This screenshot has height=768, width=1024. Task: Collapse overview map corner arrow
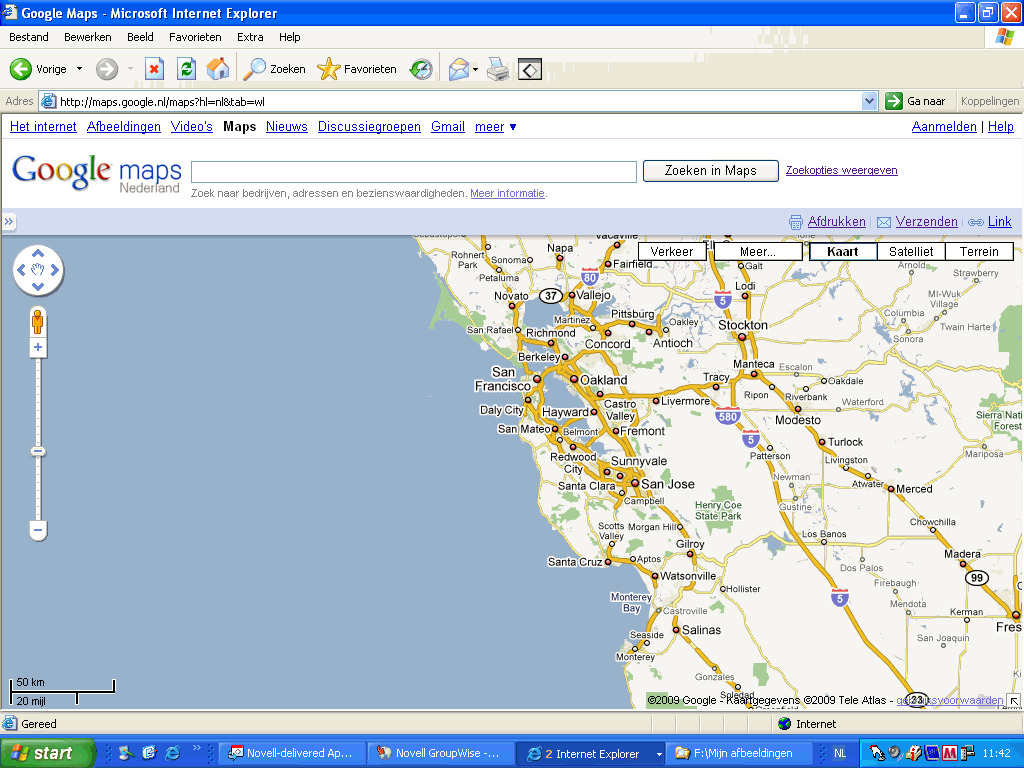coord(1014,701)
